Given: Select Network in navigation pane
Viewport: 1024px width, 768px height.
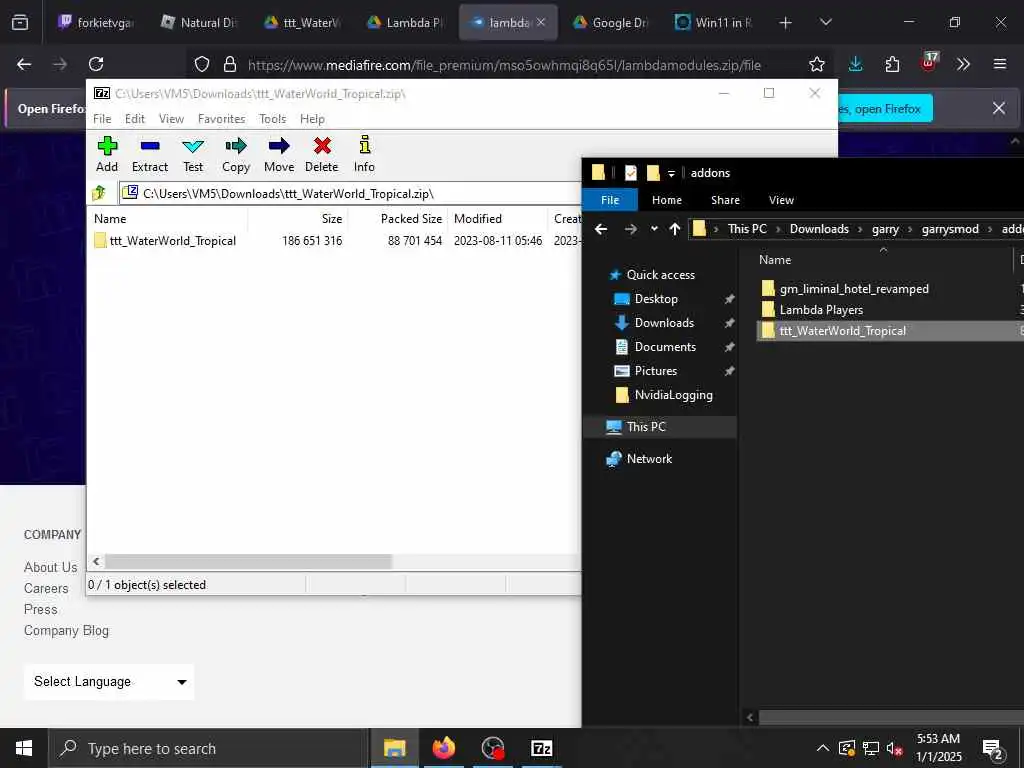Looking at the screenshot, I should click(x=648, y=458).
